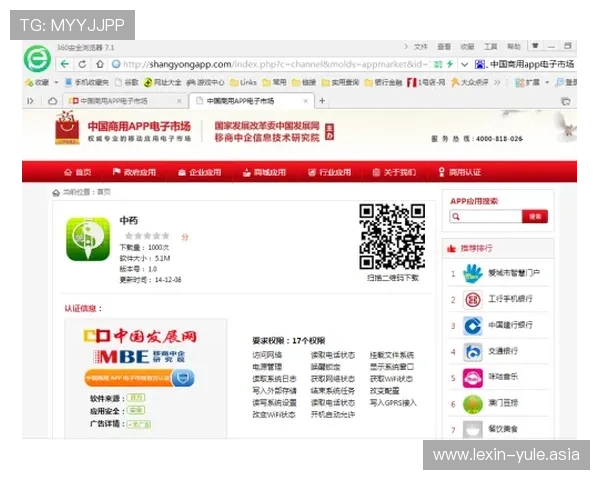This screenshot has height=480, width=600.
Task: Close the inactive tab with the red favicon
Action: click(179, 101)
